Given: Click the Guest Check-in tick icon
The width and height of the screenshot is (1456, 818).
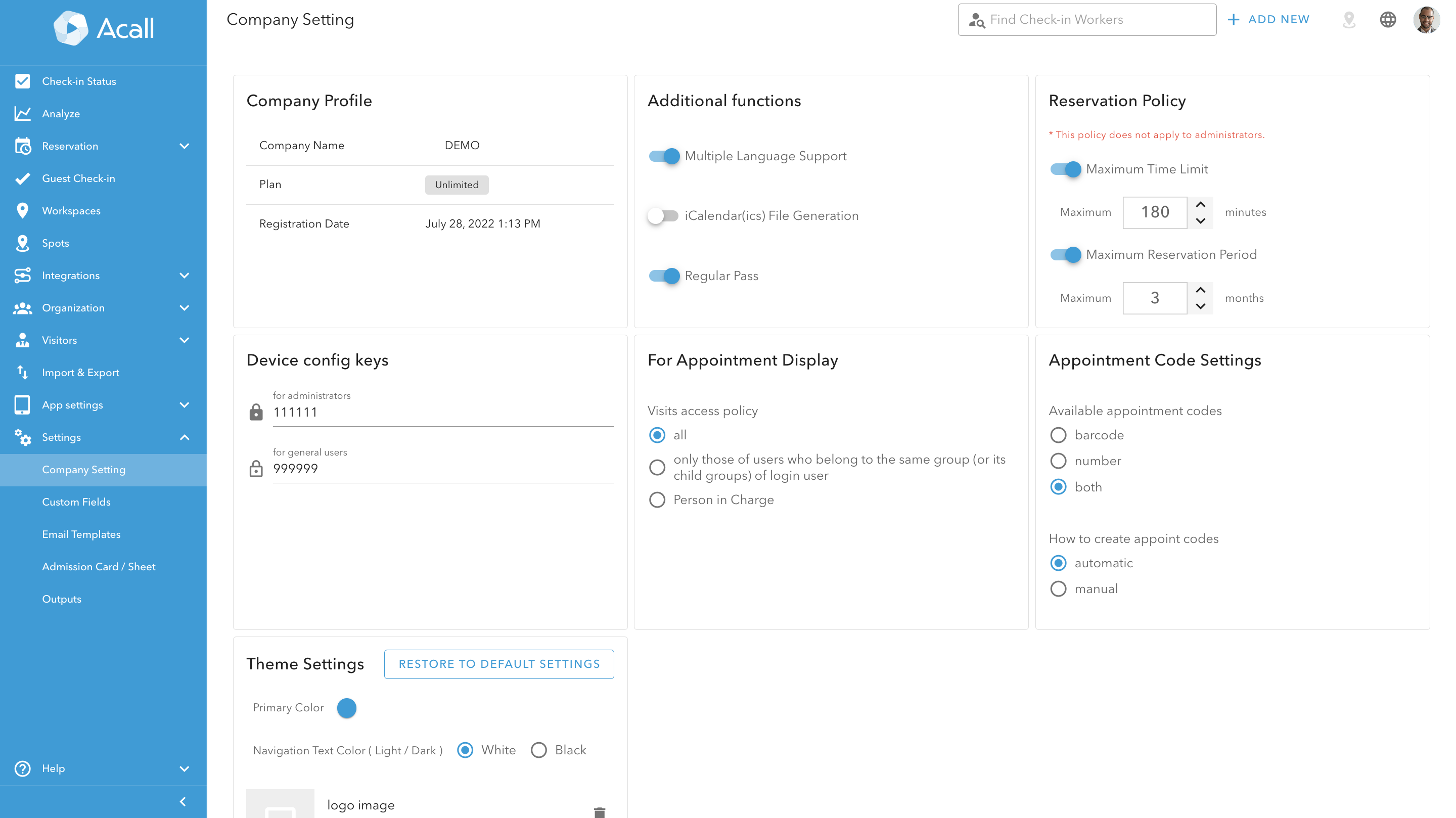Looking at the screenshot, I should point(23,178).
